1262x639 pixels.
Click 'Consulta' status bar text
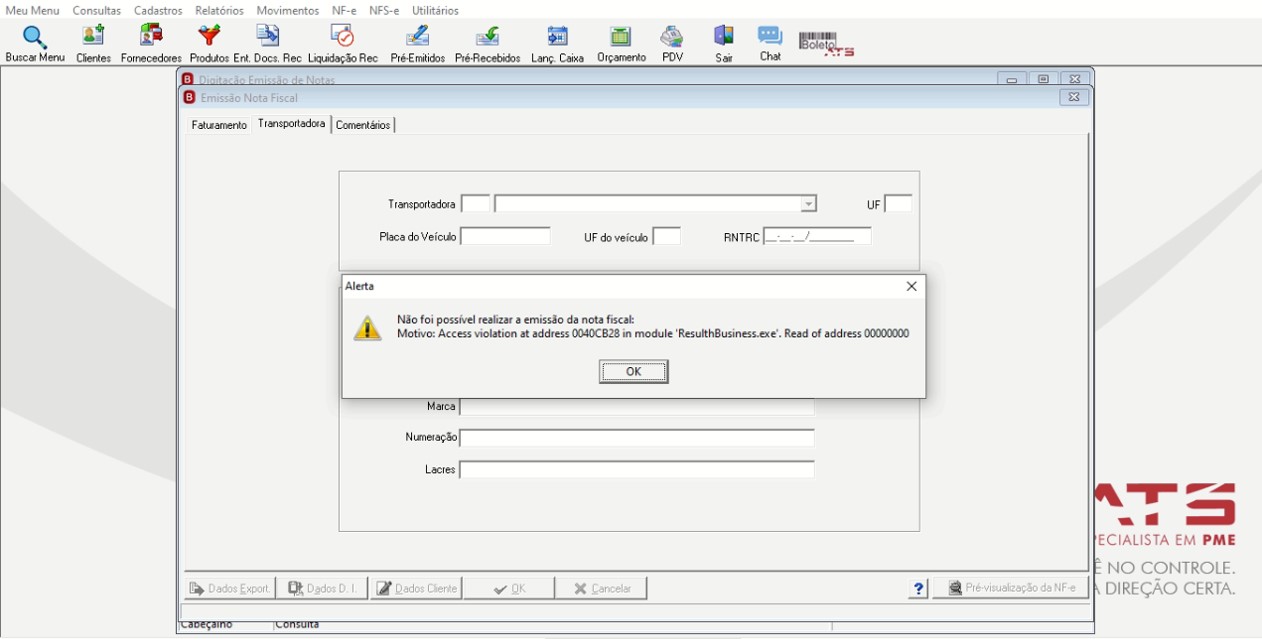297,625
